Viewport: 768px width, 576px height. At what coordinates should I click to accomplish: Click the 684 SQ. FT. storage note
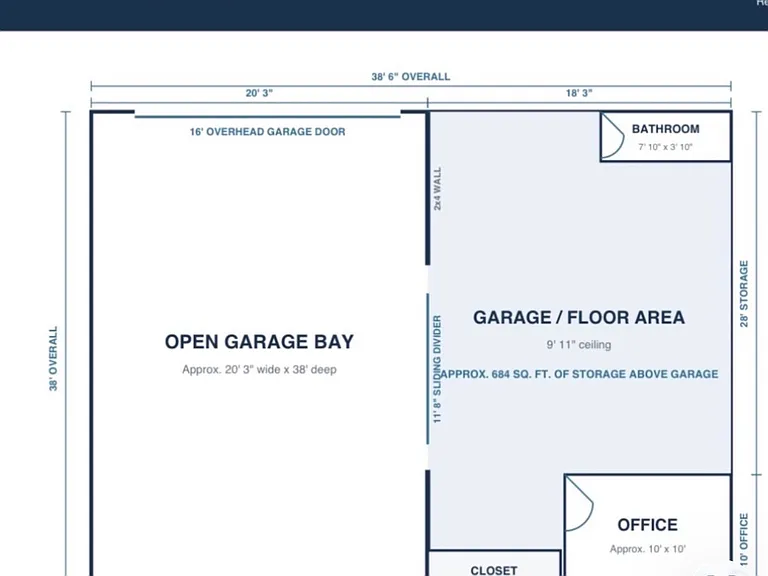tap(579, 374)
